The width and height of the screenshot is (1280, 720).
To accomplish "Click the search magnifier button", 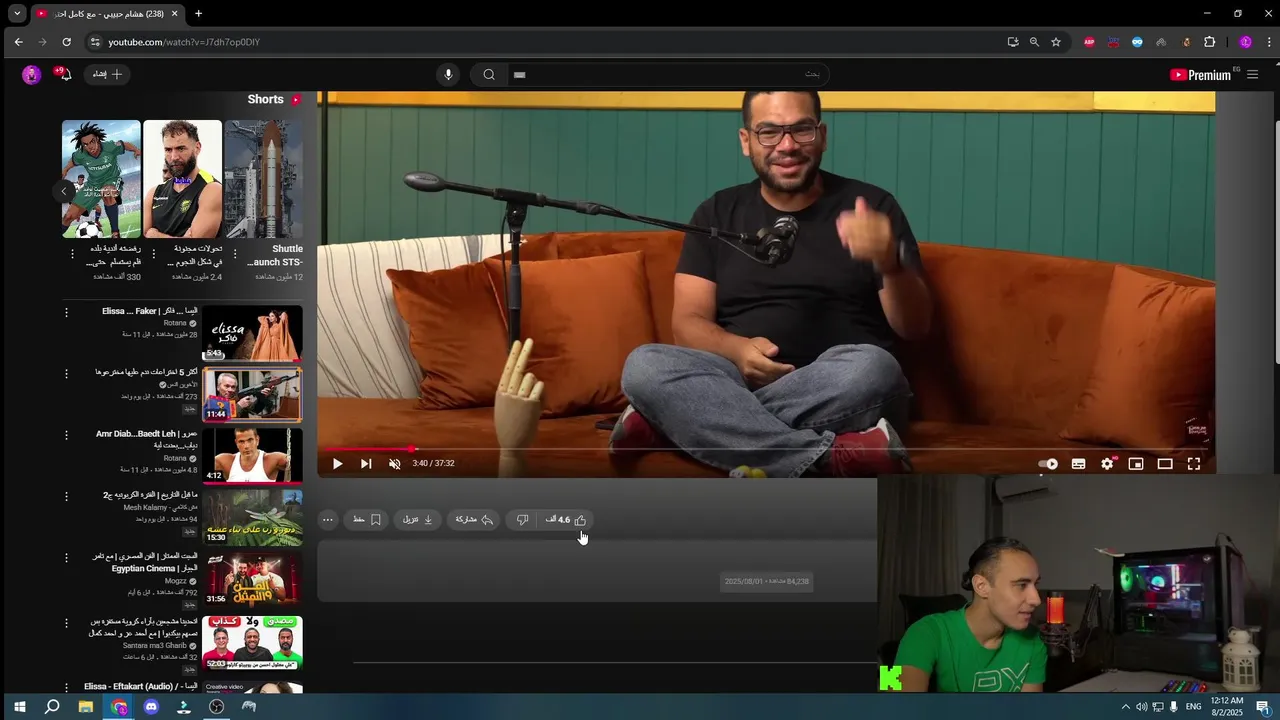I will coord(489,74).
